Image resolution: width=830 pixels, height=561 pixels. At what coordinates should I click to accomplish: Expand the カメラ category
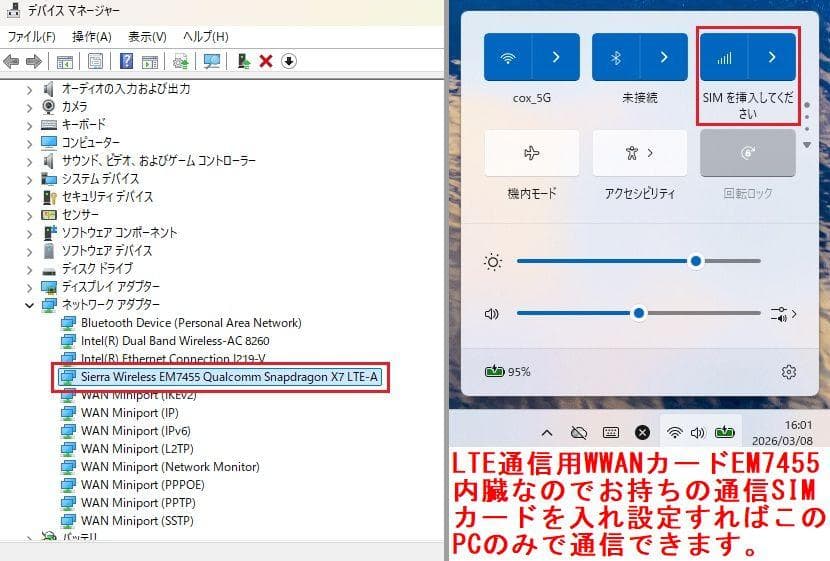[x=30, y=108]
